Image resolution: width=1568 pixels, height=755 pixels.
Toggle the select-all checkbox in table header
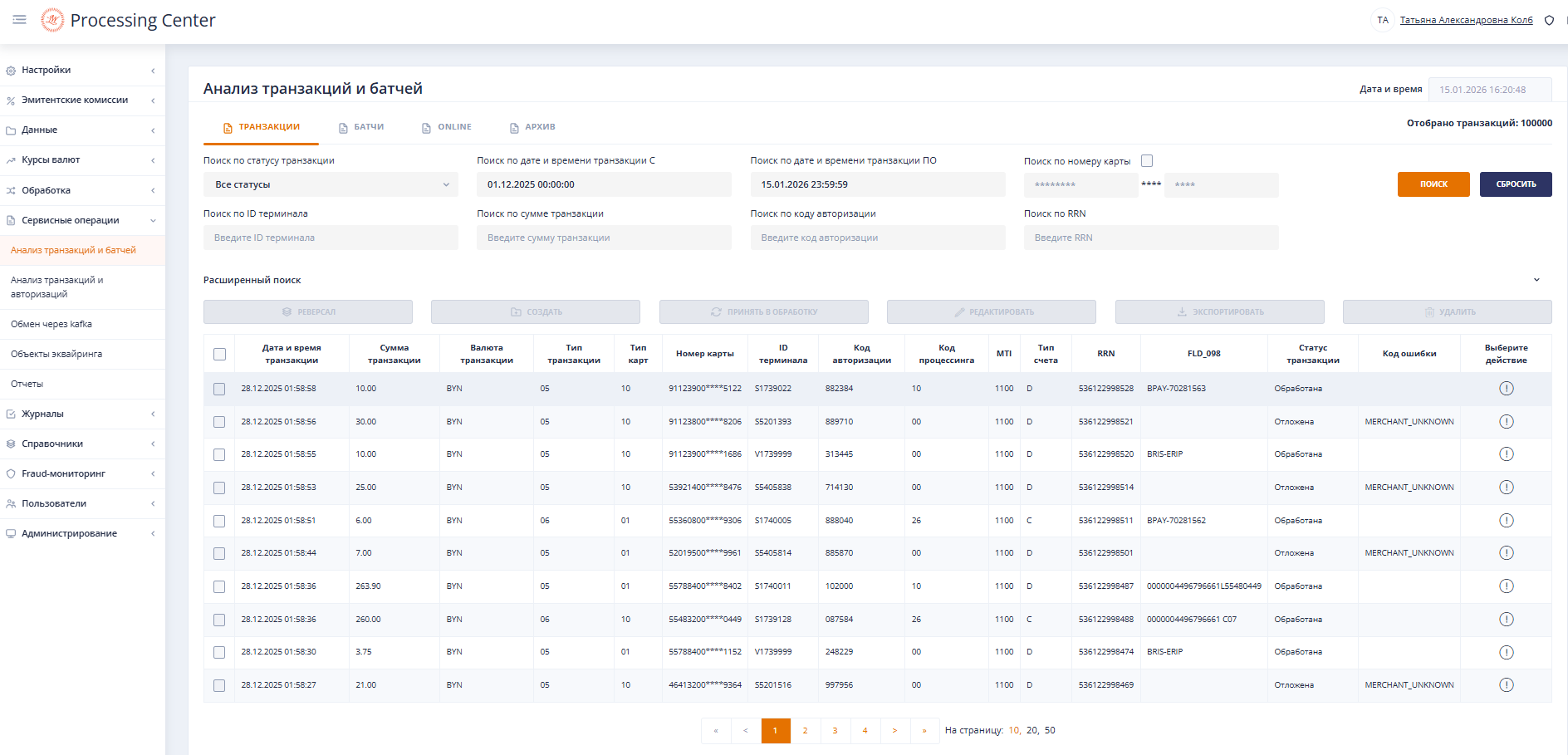point(219,355)
